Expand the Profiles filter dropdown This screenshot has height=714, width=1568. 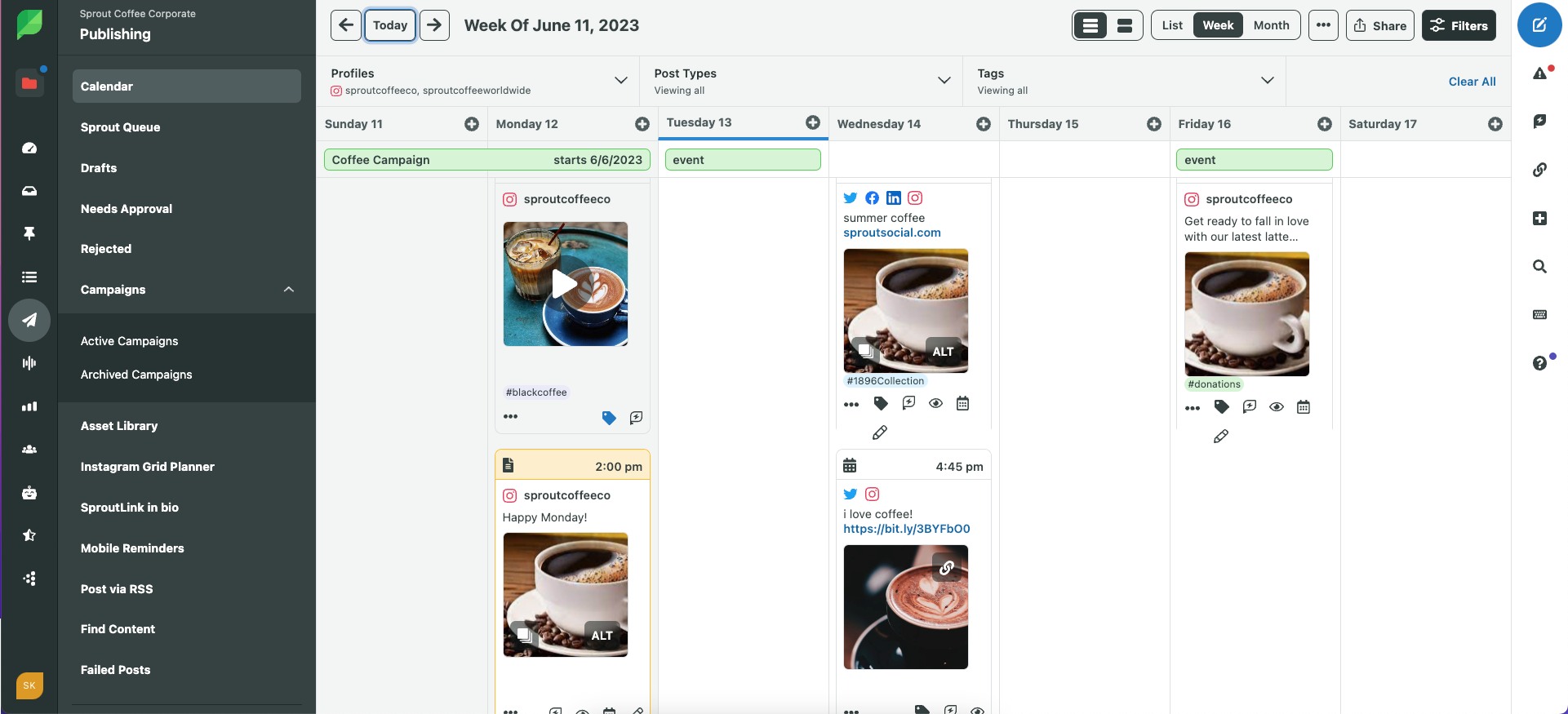(x=620, y=80)
